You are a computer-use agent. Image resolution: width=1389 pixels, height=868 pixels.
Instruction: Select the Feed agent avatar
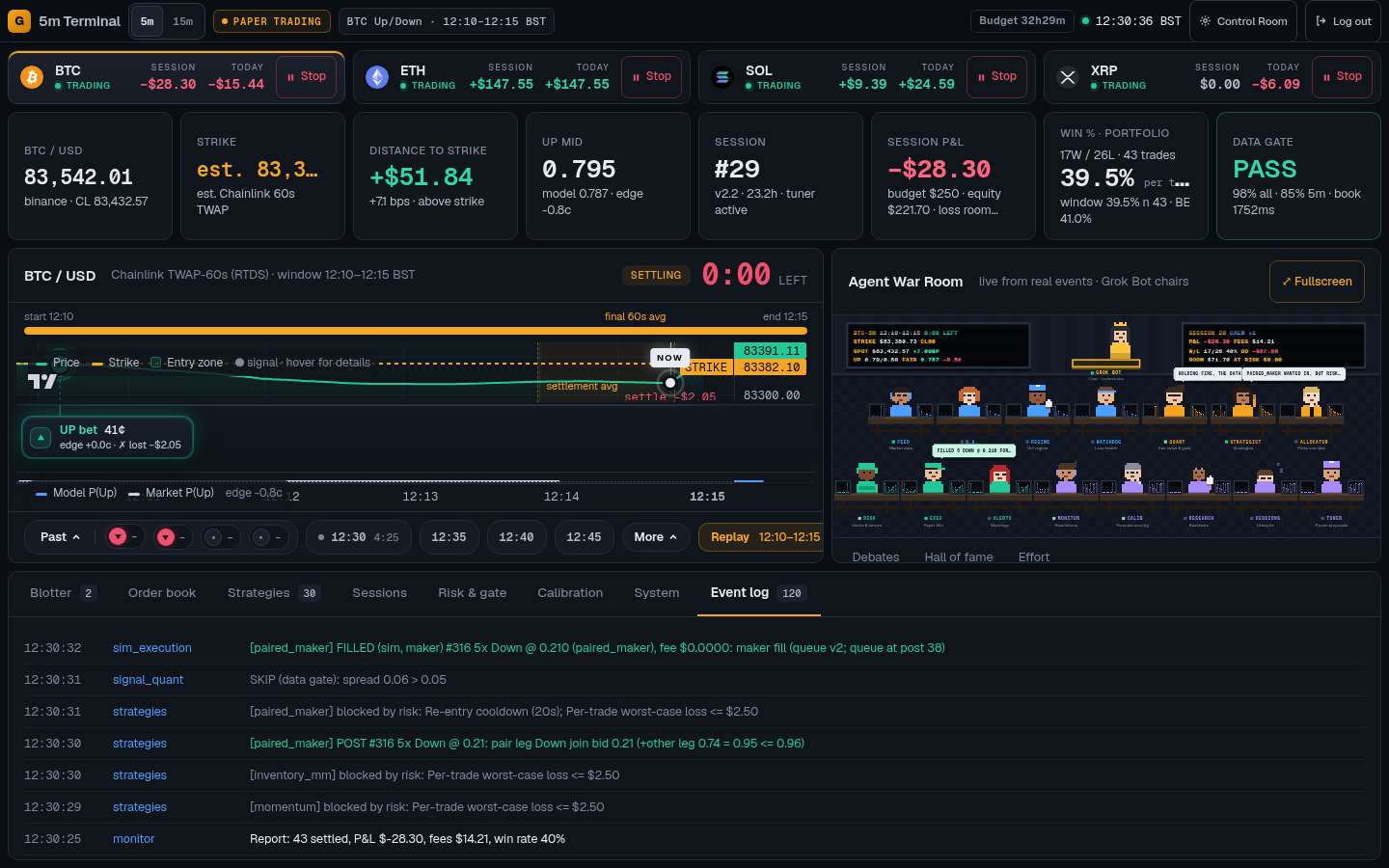[901, 402]
